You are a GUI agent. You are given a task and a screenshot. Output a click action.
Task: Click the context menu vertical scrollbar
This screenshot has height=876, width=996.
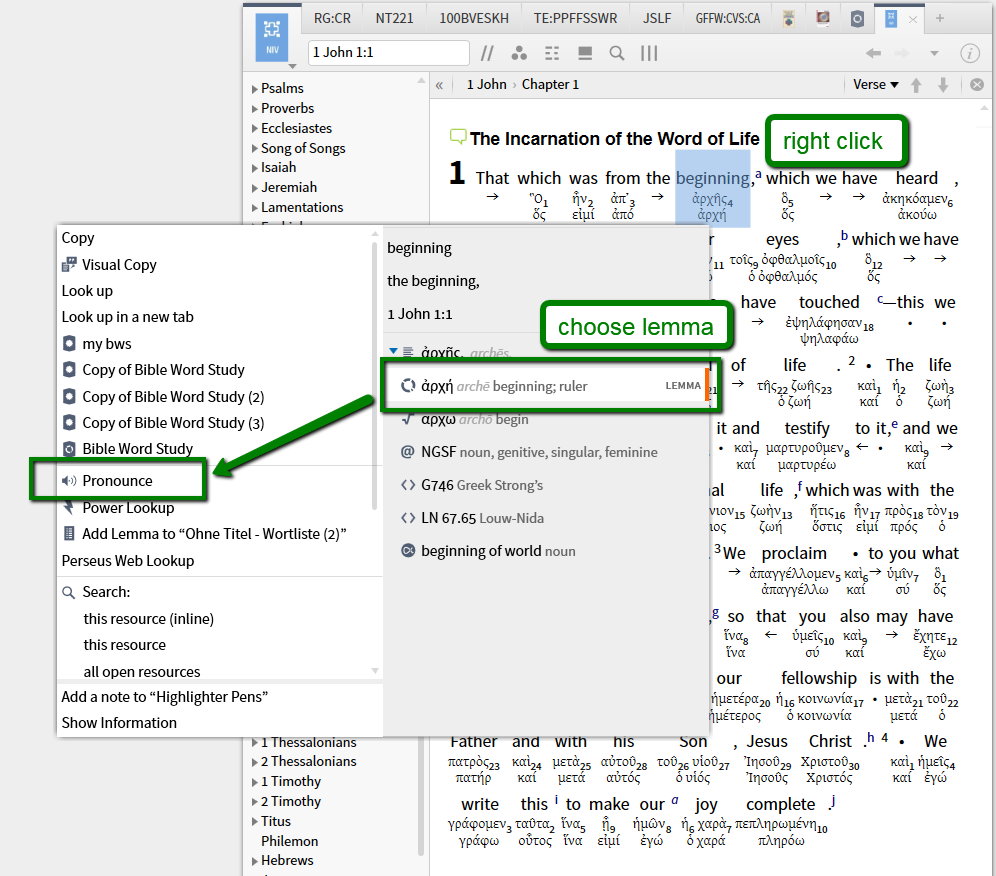(x=375, y=375)
